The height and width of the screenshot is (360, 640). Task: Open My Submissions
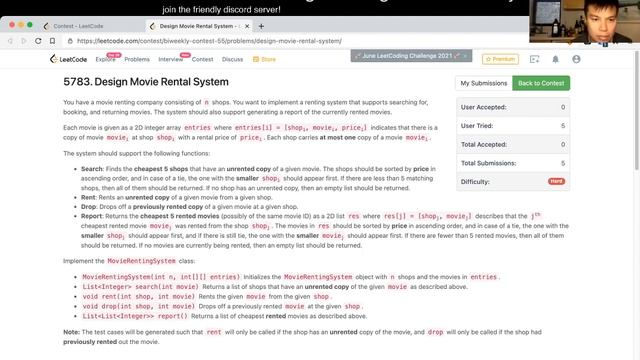(x=484, y=83)
